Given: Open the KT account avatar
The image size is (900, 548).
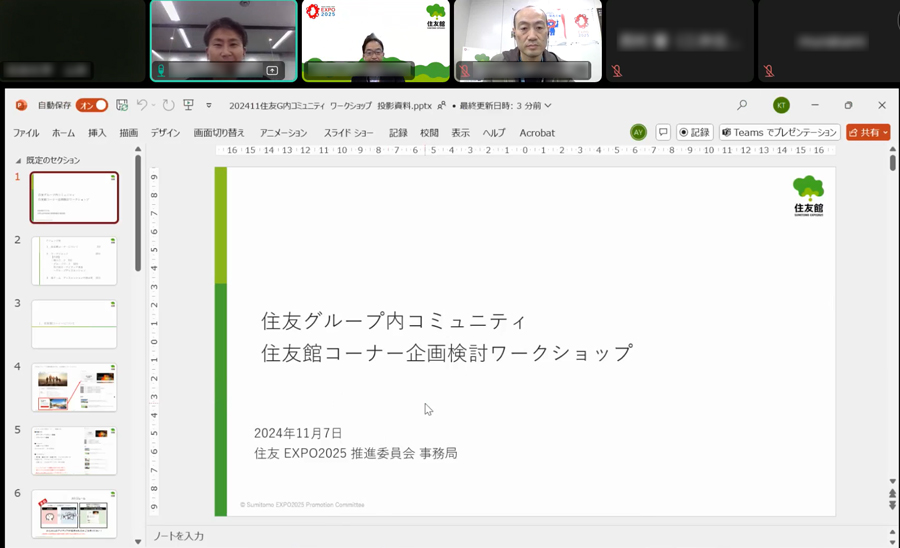Looking at the screenshot, I should (781, 105).
